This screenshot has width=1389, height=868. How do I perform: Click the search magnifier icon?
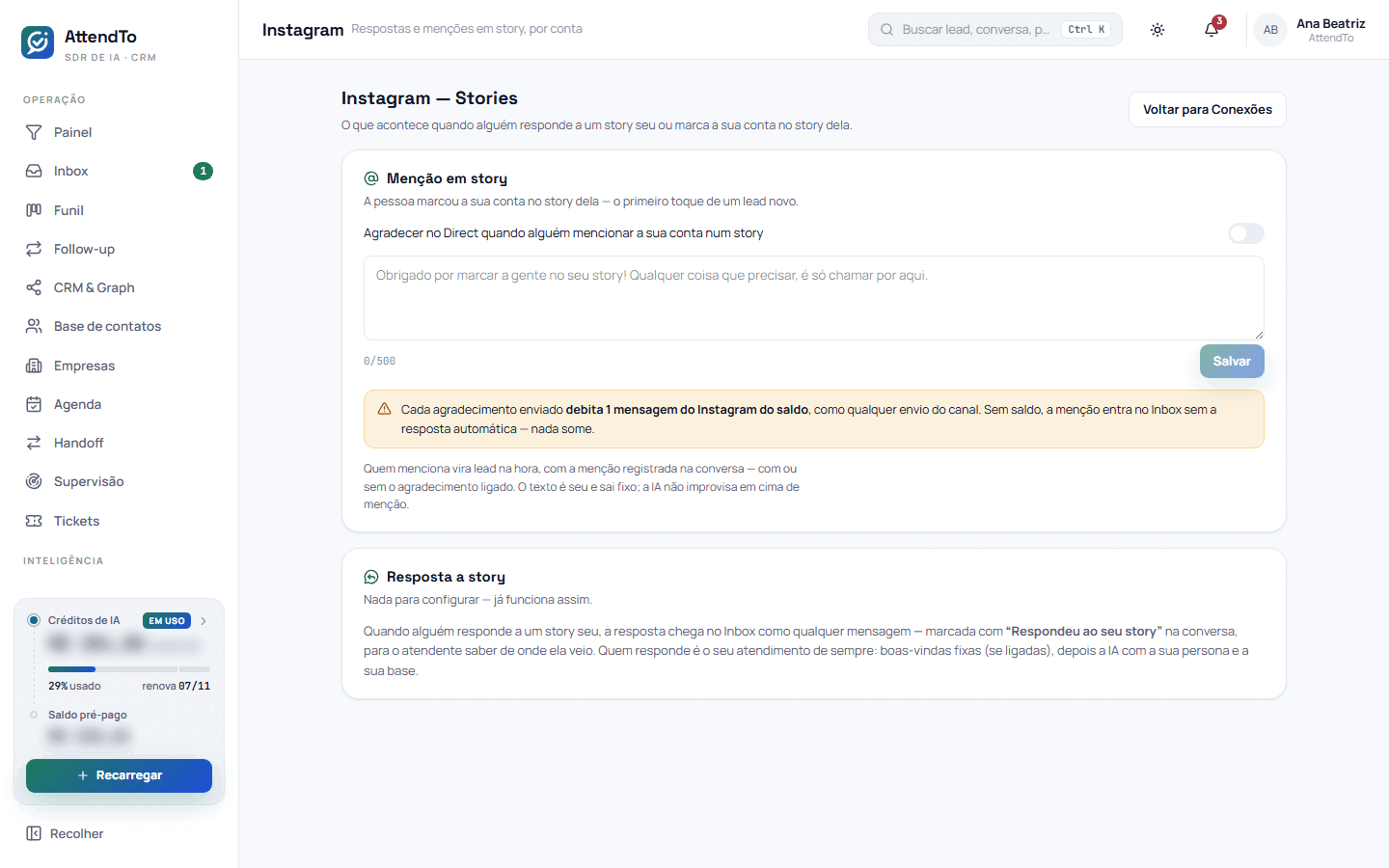[x=886, y=30]
